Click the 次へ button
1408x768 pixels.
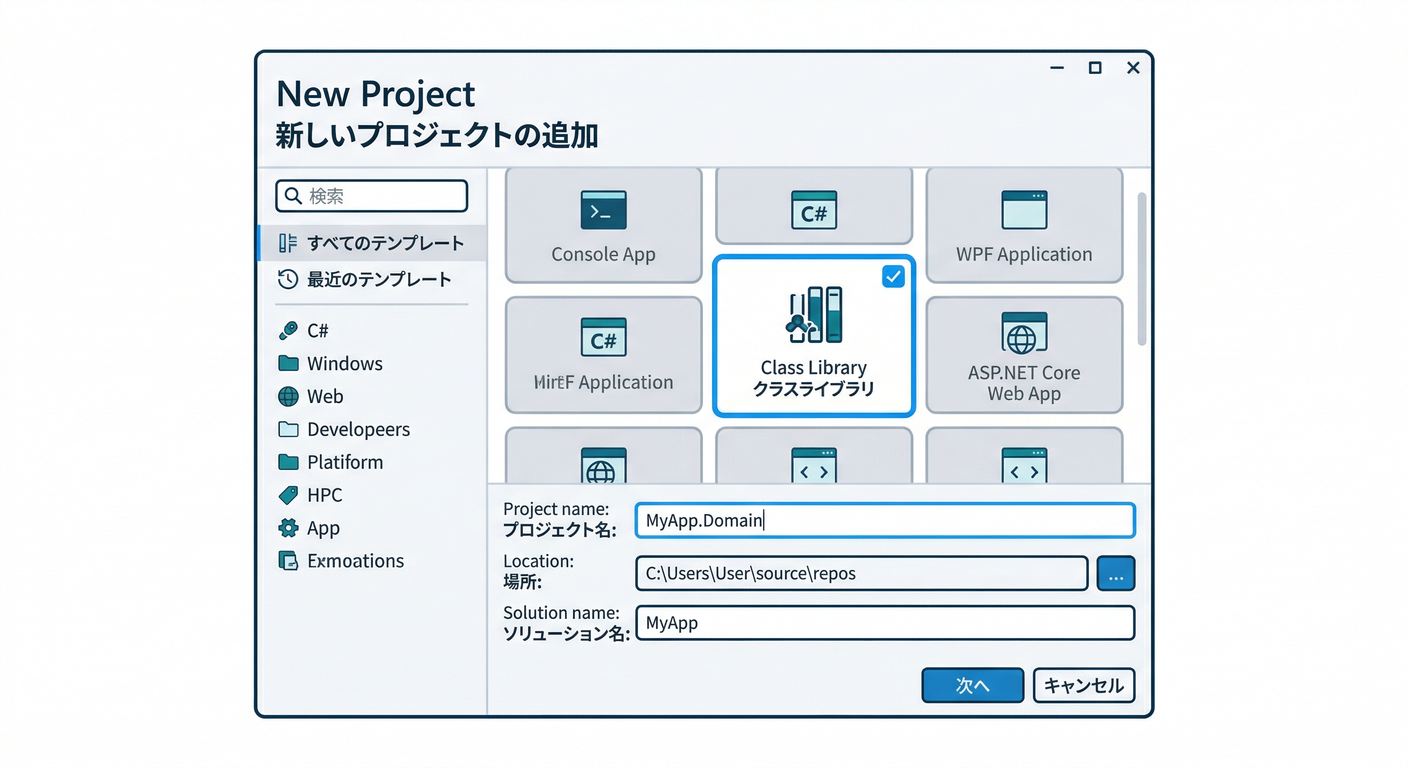coord(972,685)
